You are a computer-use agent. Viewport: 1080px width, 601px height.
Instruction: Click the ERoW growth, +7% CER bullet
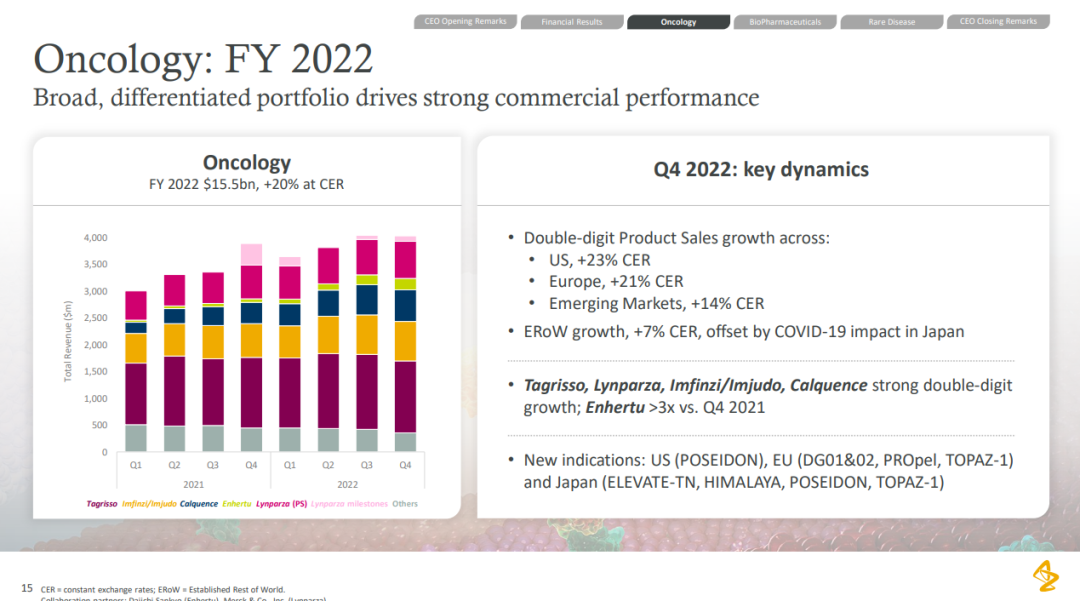[x=744, y=332]
